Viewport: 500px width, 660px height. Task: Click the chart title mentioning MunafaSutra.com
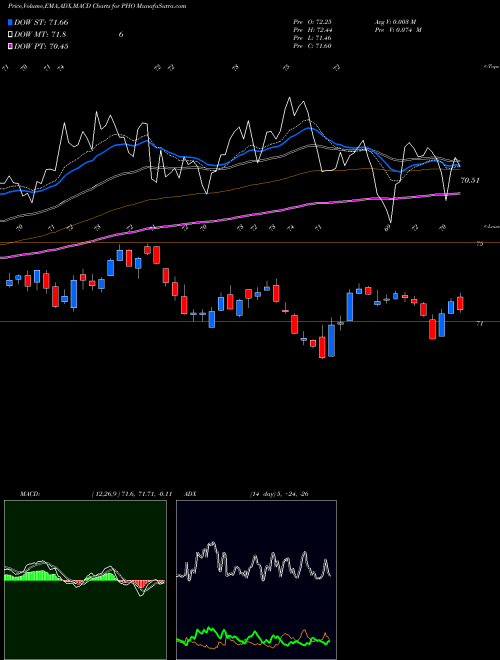click(x=97, y=6)
